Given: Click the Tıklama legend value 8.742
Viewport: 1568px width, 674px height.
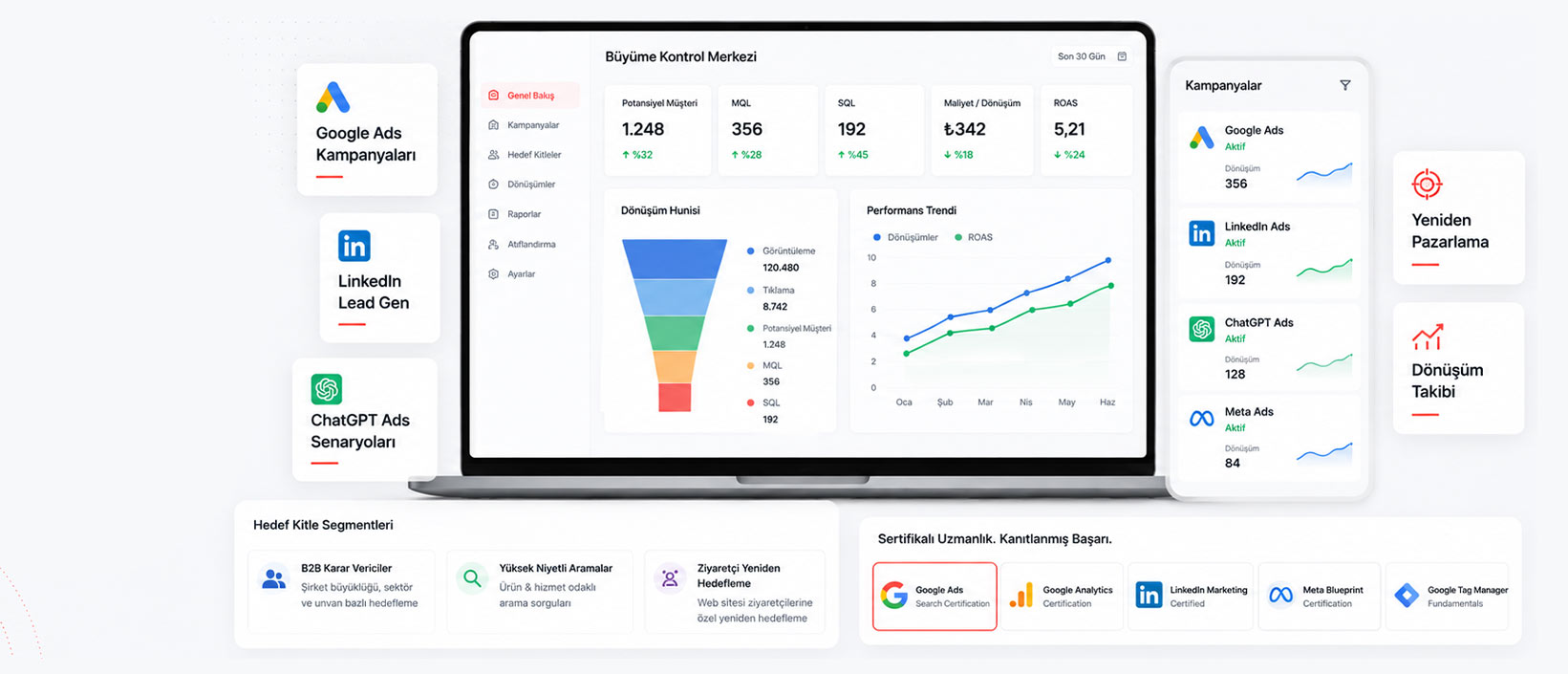Looking at the screenshot, I should coord(775,307).
